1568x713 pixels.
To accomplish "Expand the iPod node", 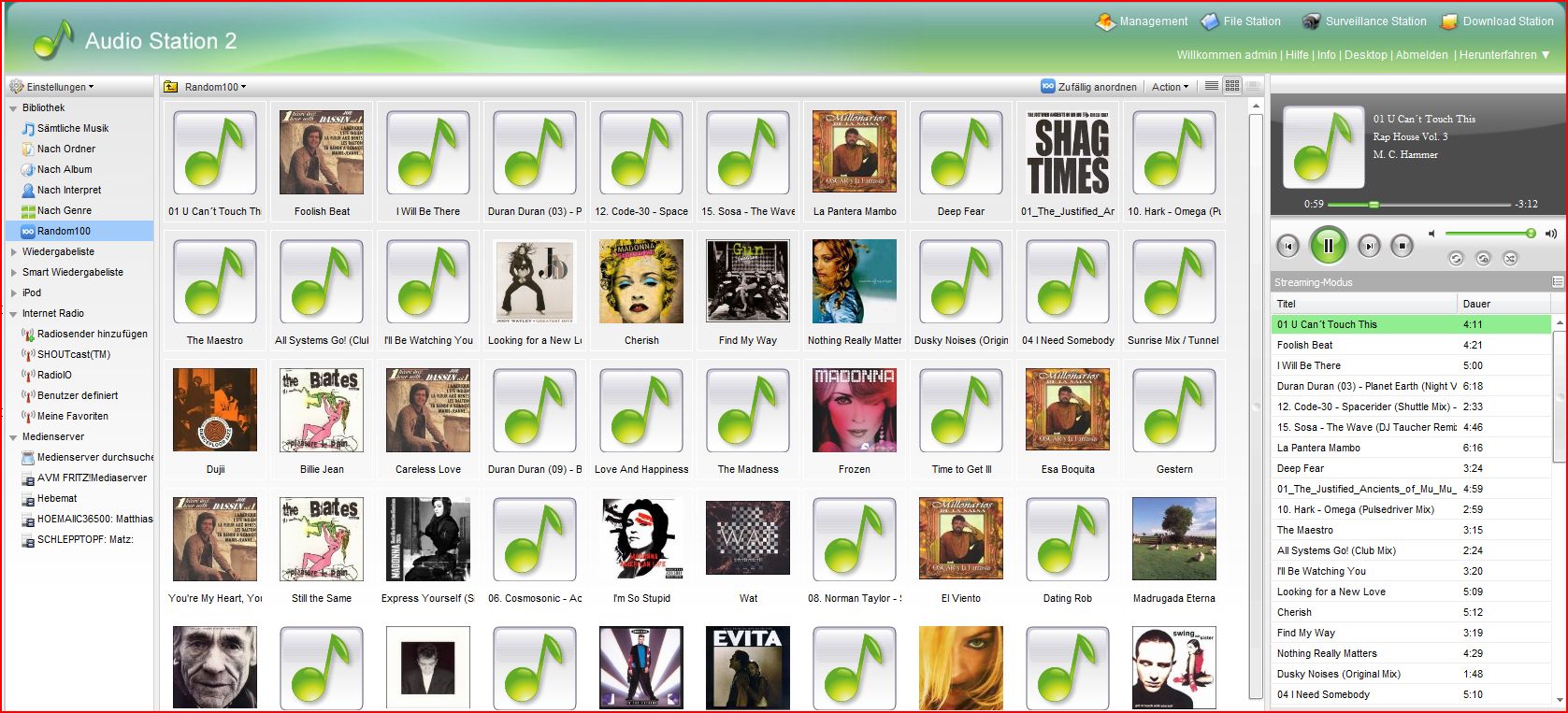I will click(x=13, y=293).
